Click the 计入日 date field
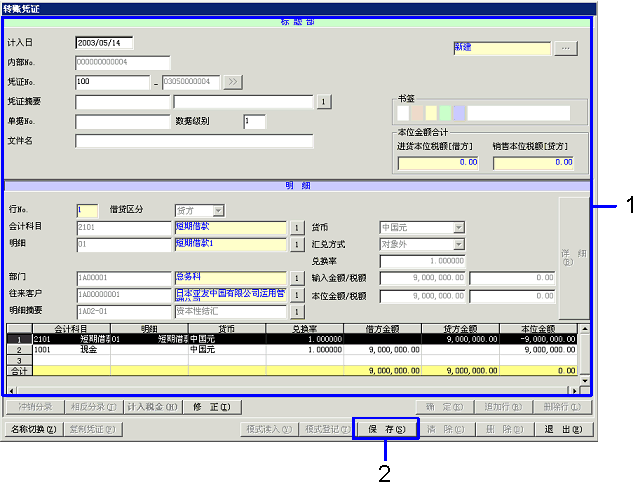Viewport: 637px width, 489px height. pos(104,43)
